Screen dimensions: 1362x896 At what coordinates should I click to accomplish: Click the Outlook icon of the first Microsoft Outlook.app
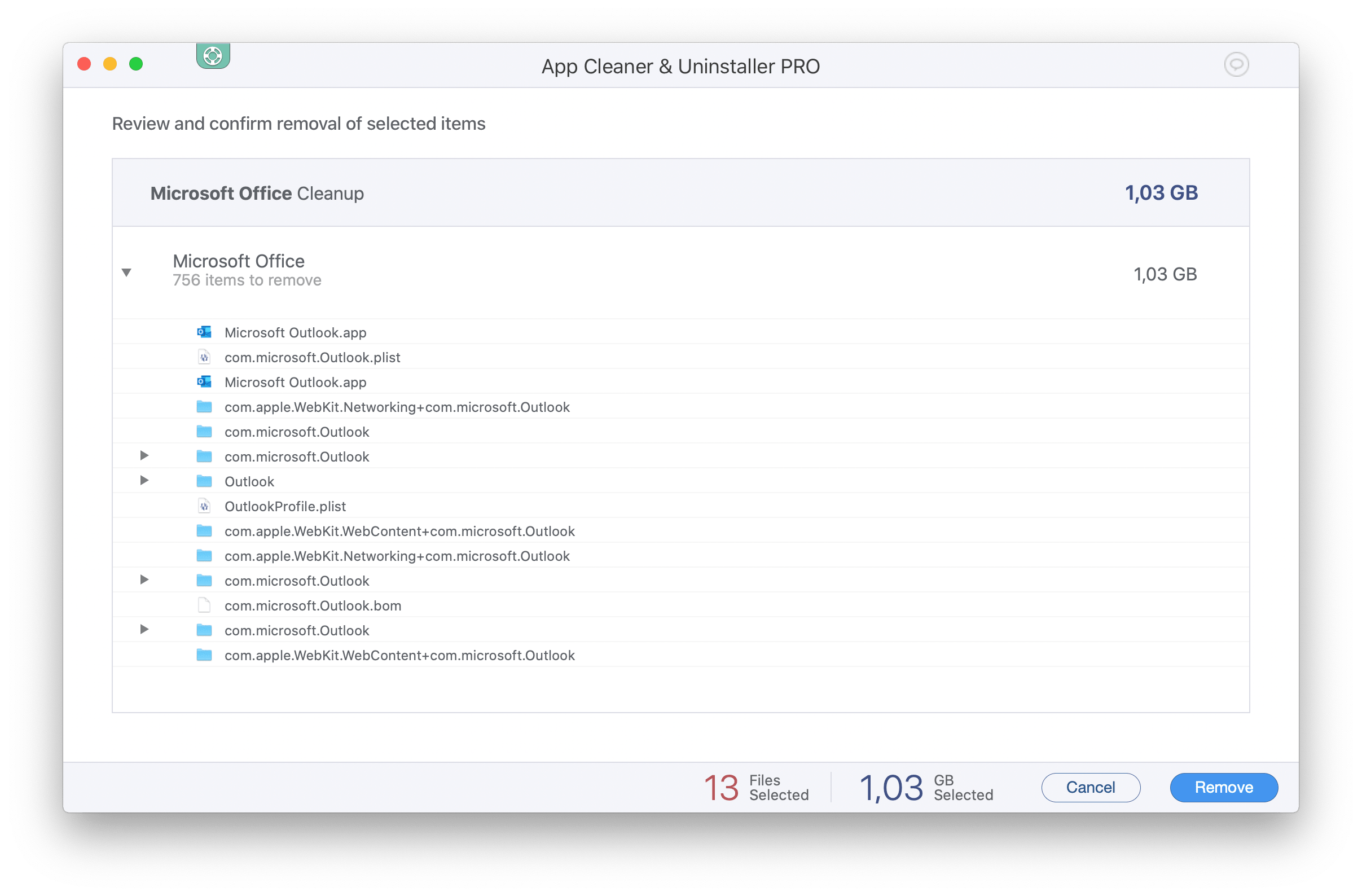tap(204, 332)
